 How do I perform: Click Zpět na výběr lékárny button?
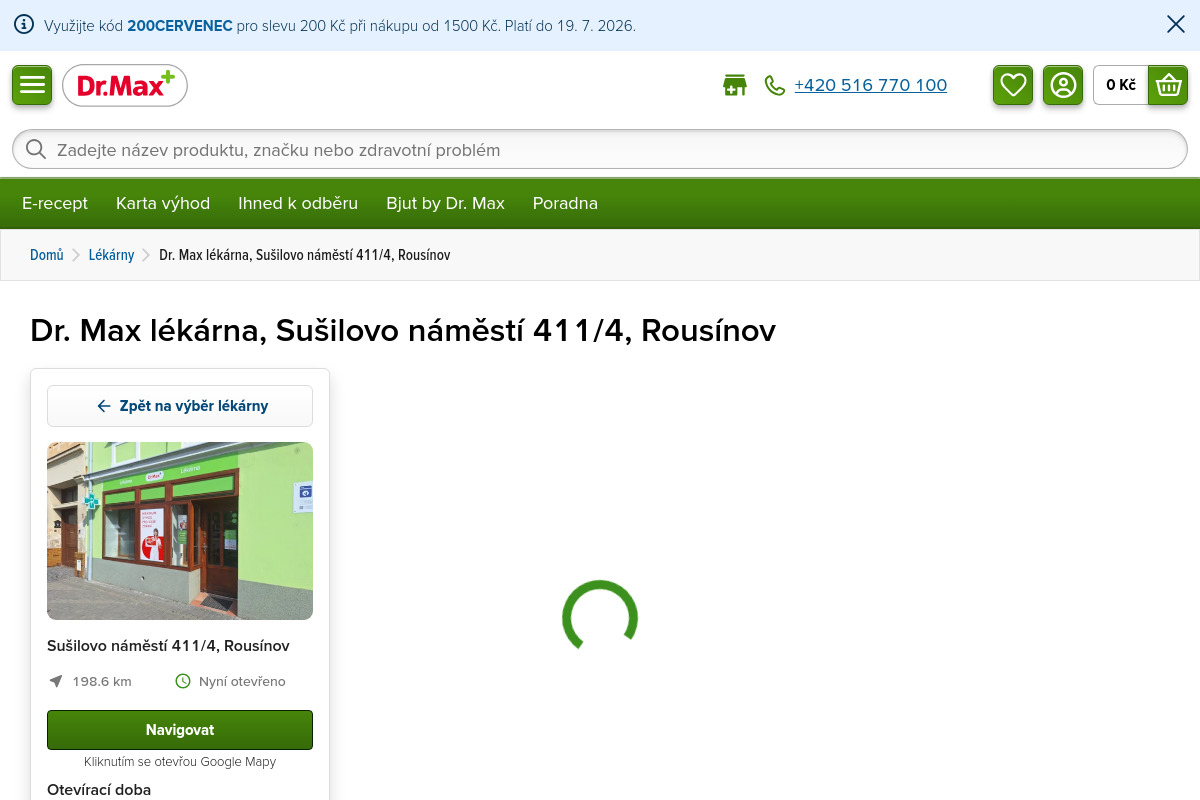coord(180,406)
